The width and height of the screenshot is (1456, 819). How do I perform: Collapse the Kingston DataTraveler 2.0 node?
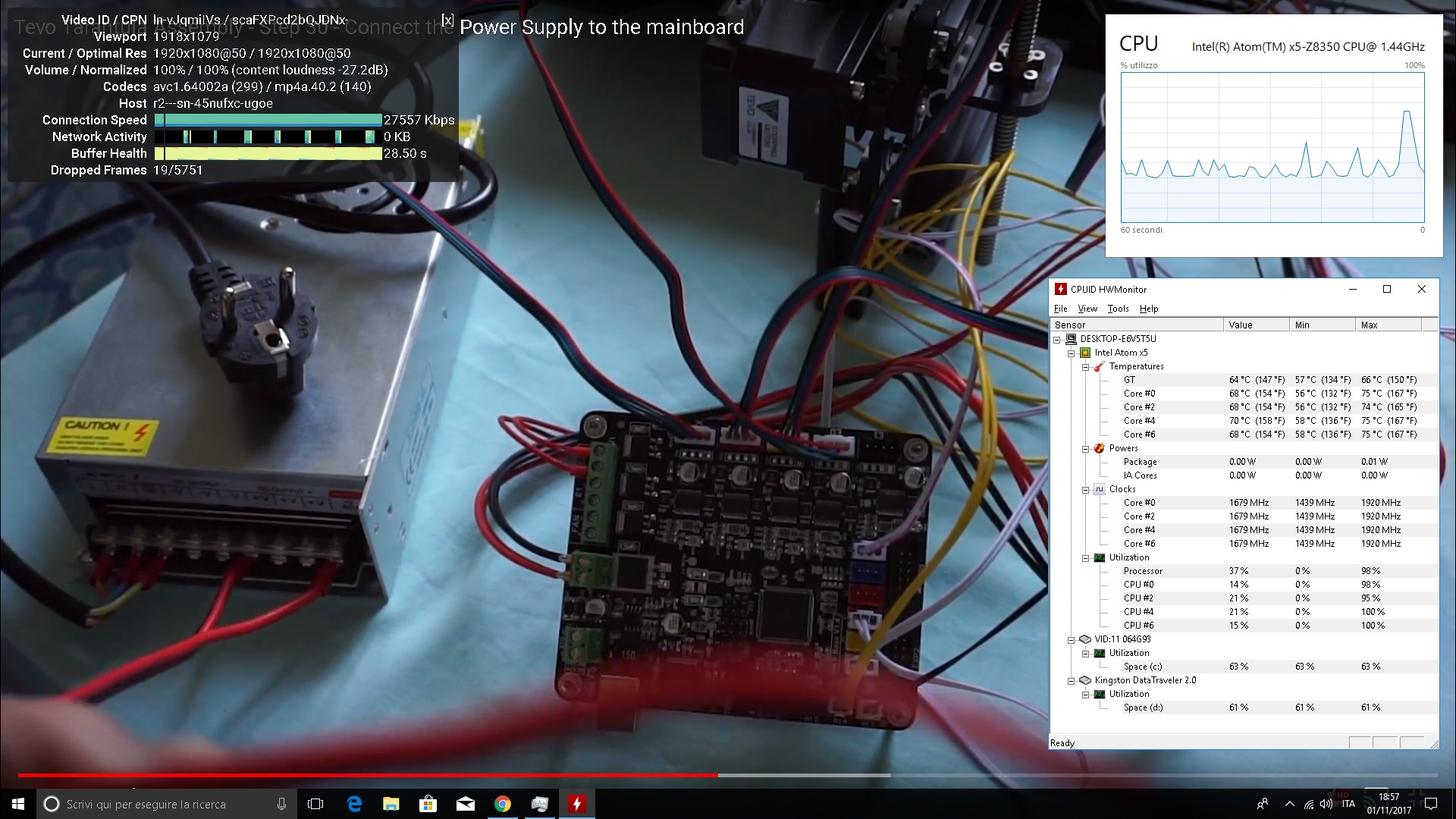coord(1072,681)
